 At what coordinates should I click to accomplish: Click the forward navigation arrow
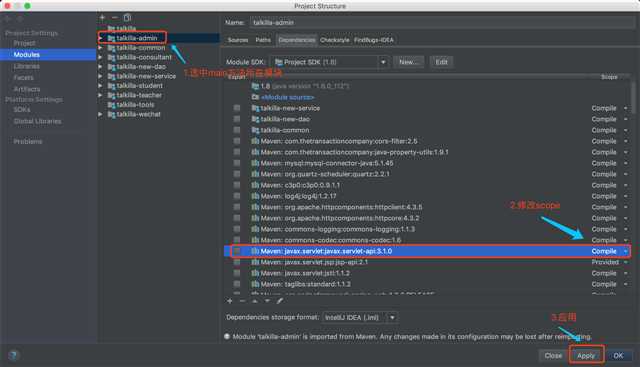tap(20, 19)
